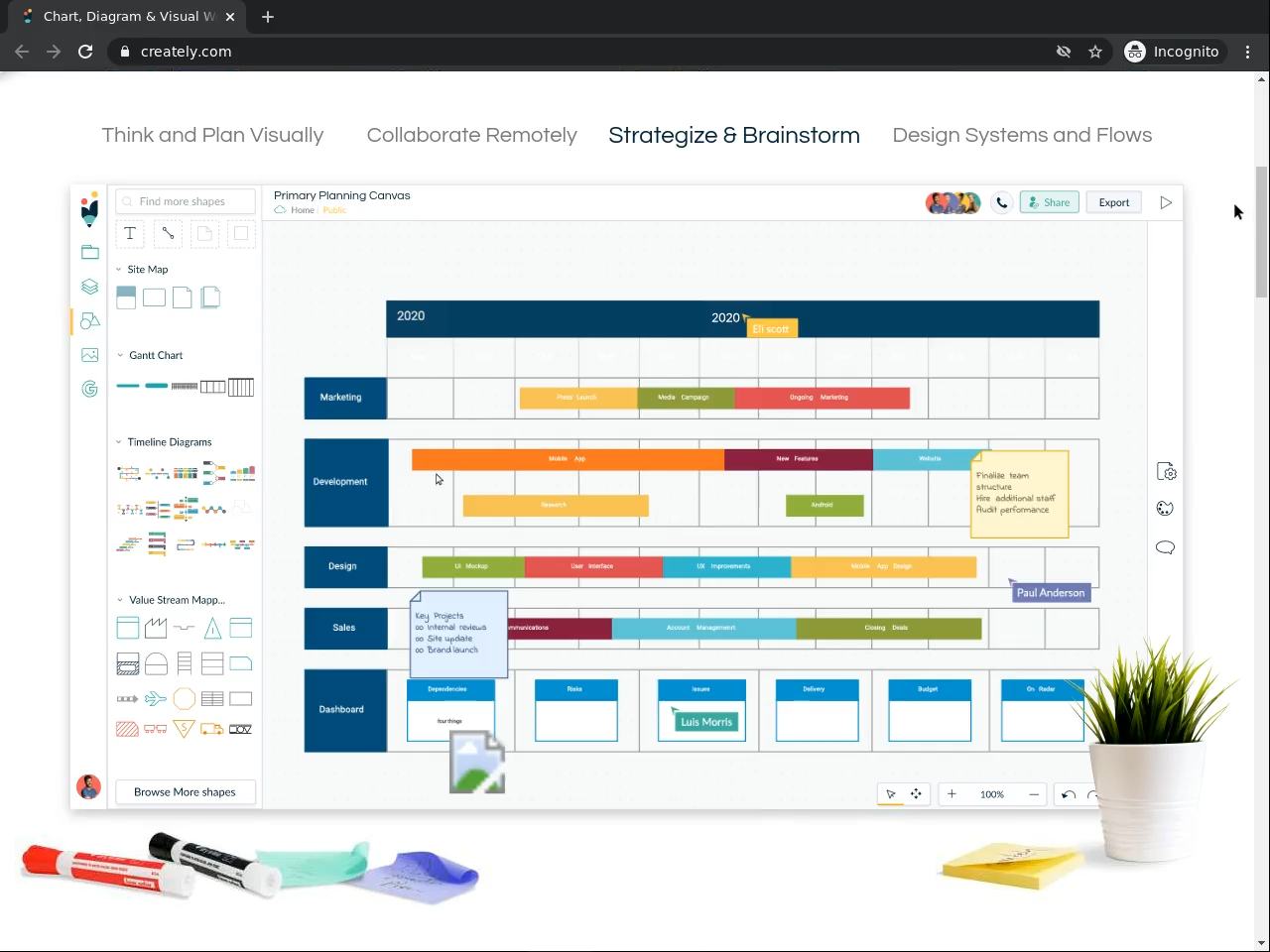The width and height of the screenshot is (1270, 952).
Task: Click Browse More shapes button
Action: (x=185, y=792)
